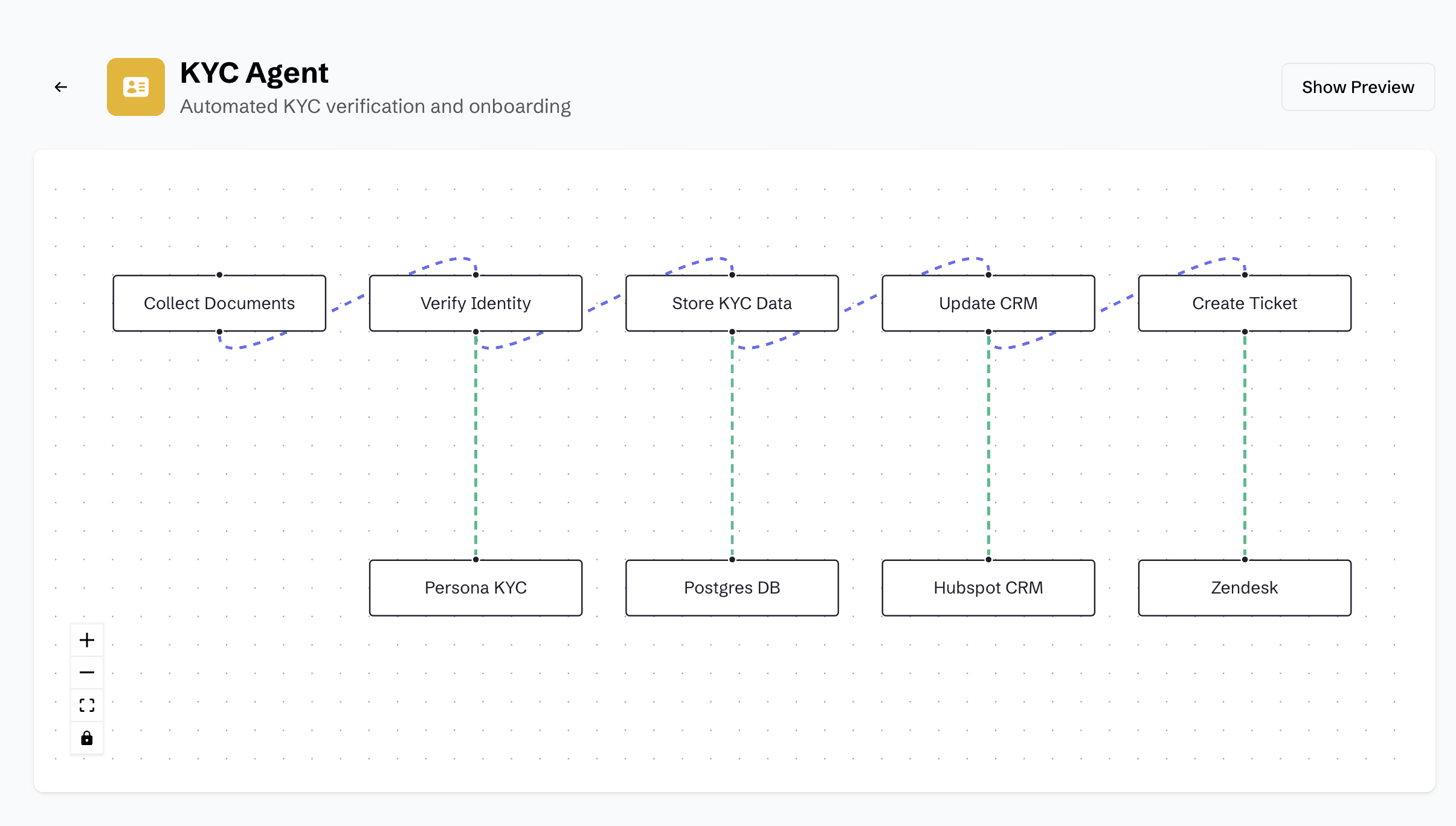Select the Store KYC Data node

click(x=732, y=303)
